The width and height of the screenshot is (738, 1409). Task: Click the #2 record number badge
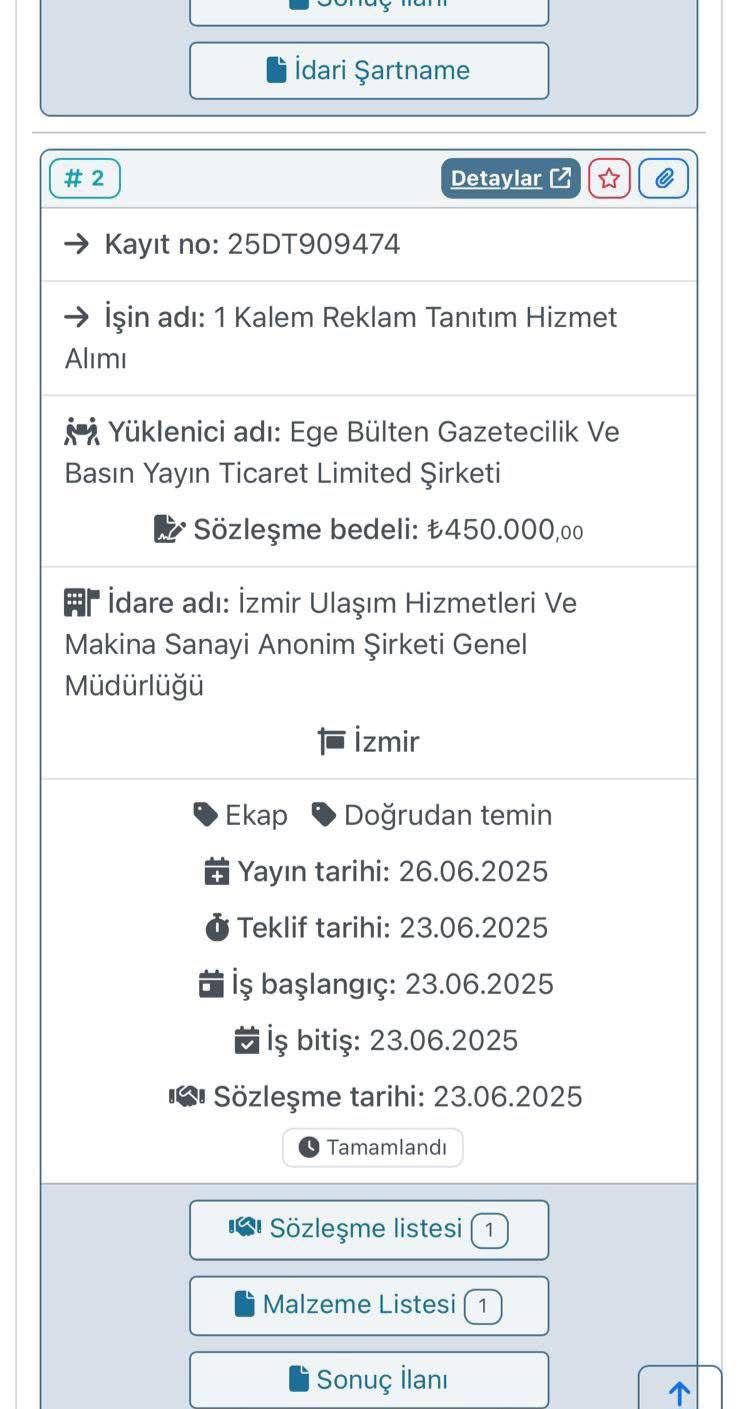pos(85,179)
